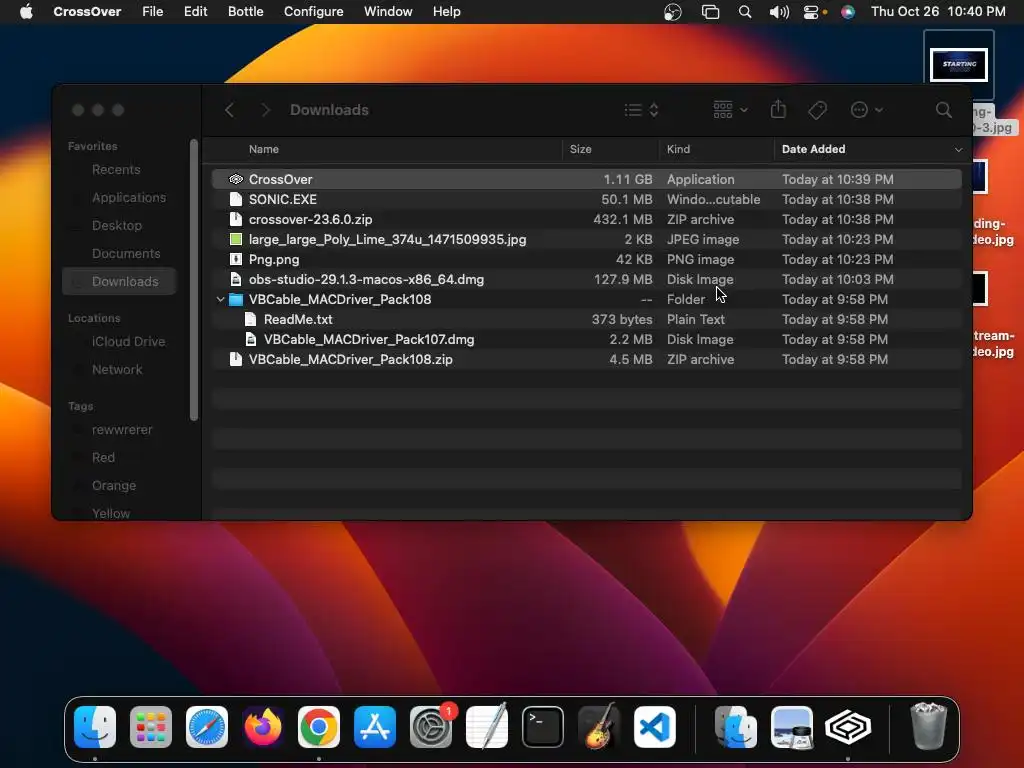Image resolution: width=1024 pixels, height=768 pixels.
Task: Collapse the VBCable_MACDriver_Pack108 folder
Action: click(220, 300)
